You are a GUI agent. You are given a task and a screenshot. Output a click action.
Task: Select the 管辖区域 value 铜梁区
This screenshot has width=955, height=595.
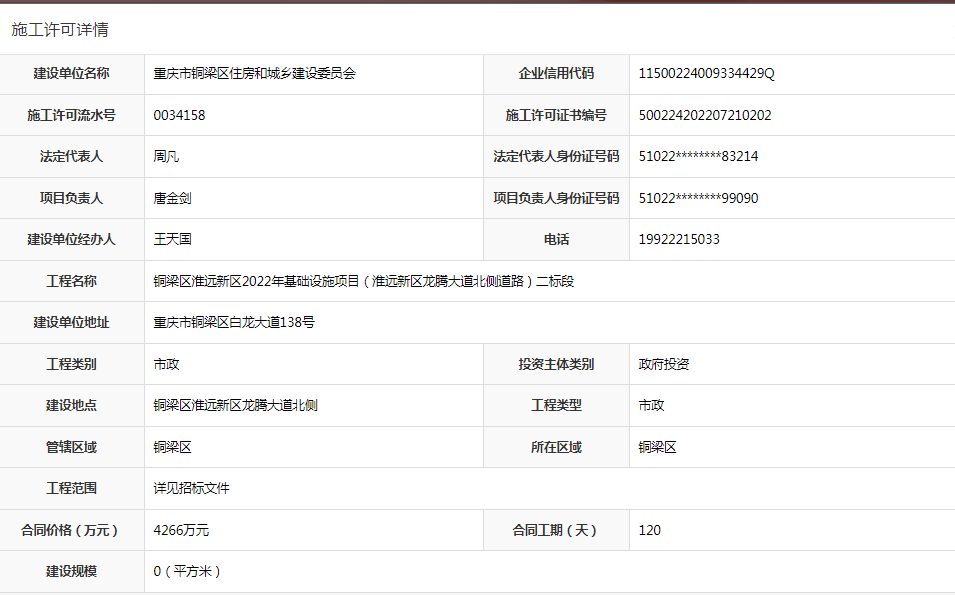point(172,447)
